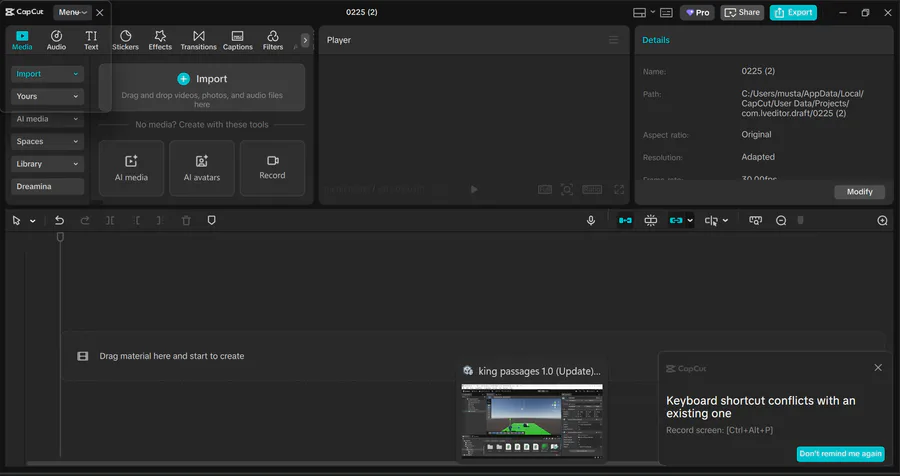Open the Dreamina sidebar item

coord(47,186)
